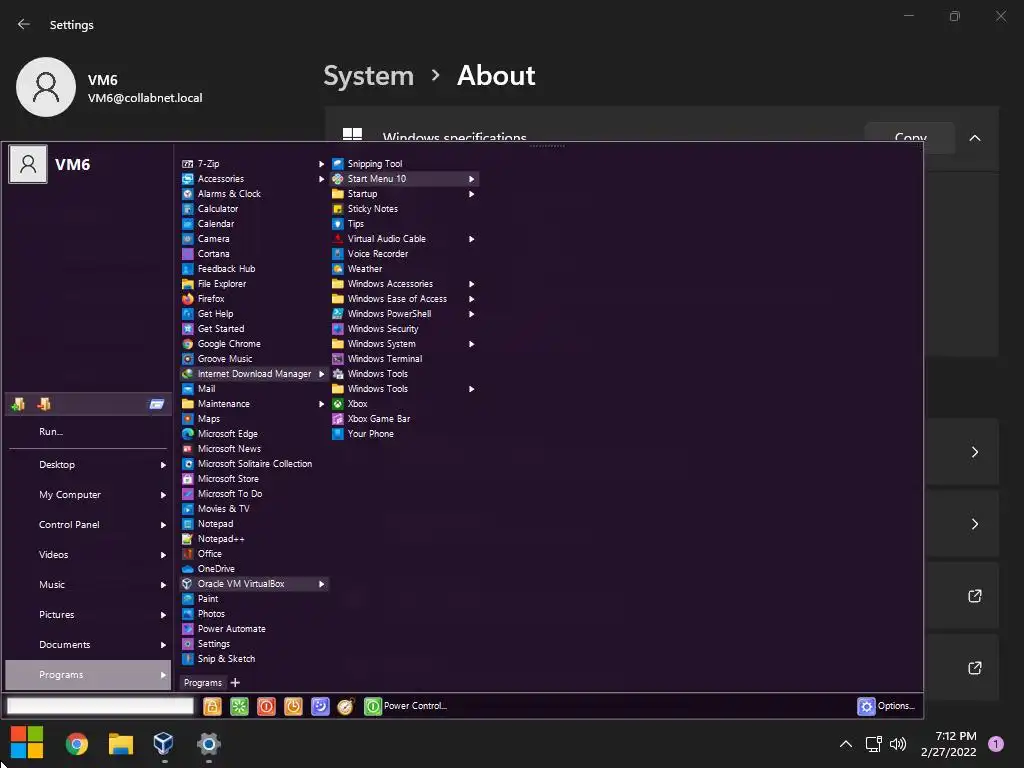
Task: Open Control Panel submenu
Action: [88, 525]
